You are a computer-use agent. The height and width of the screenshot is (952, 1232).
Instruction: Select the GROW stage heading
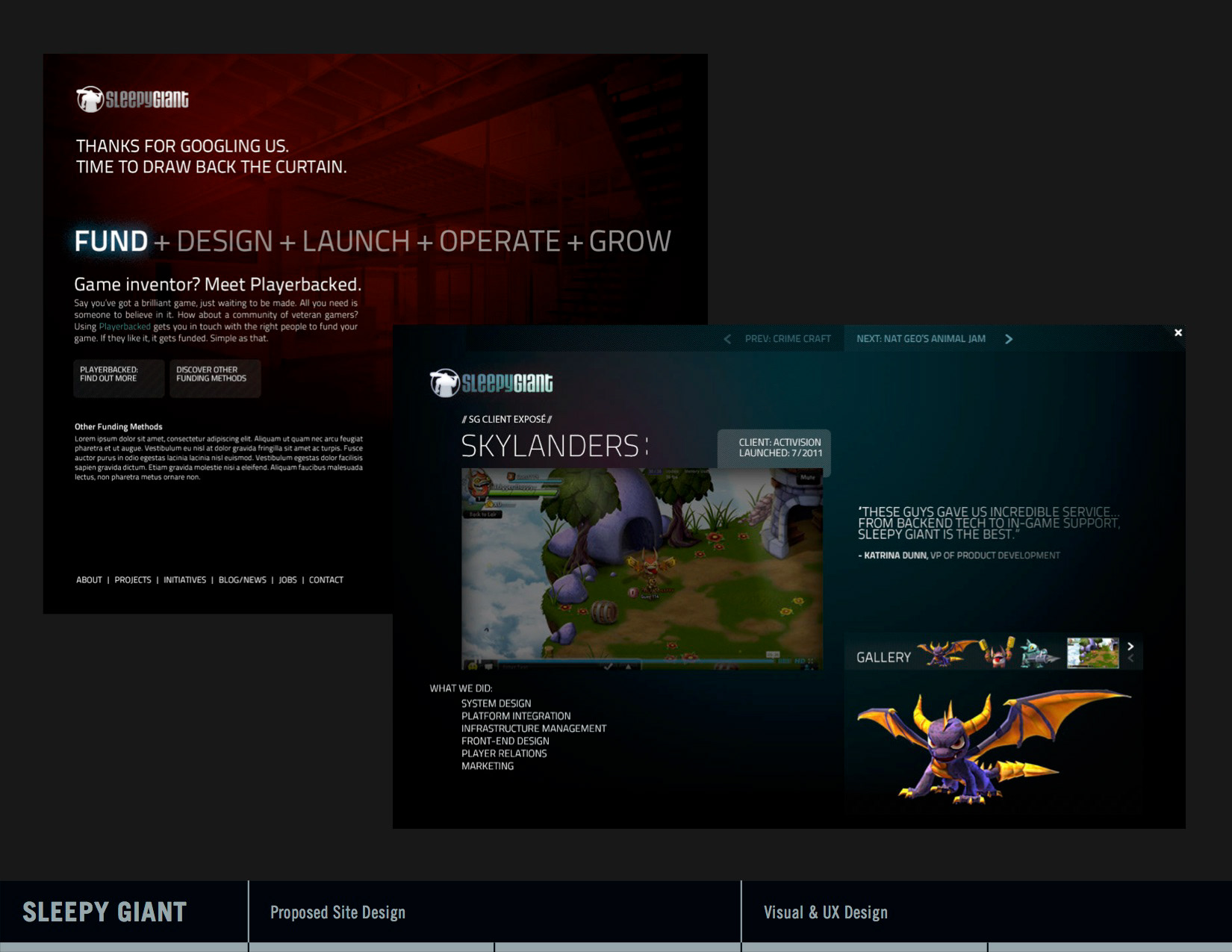[630, 241]
